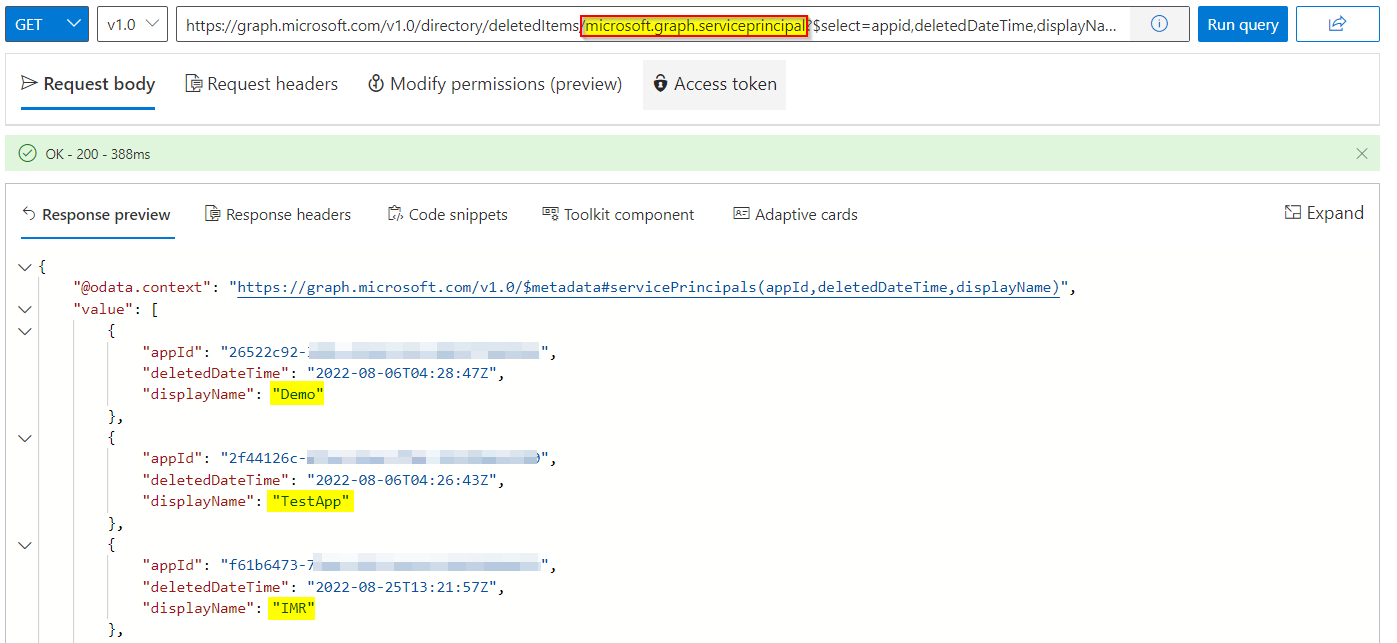Click deletedDateTime value 2022-08-25T13:21:57Z
Viewport: 1397px width, 643px height.
click(404, 587)
